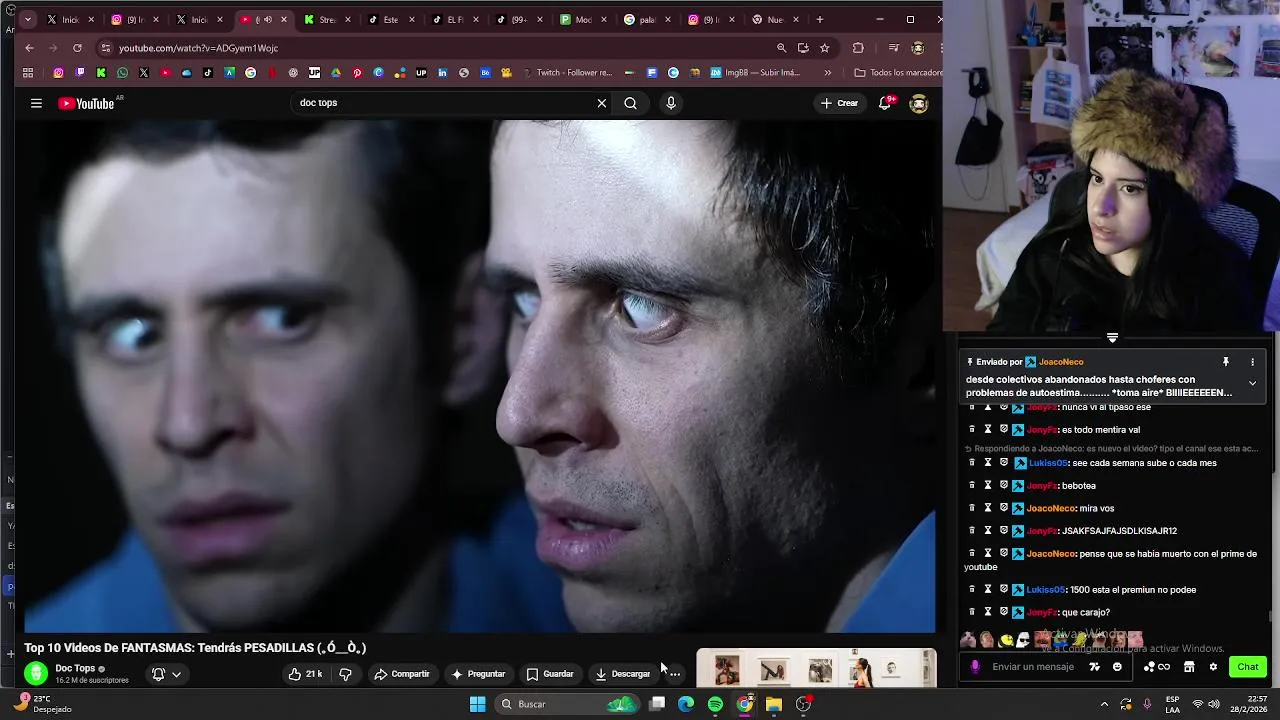Delete the 'bebotea' chat message

pos(972,486)
